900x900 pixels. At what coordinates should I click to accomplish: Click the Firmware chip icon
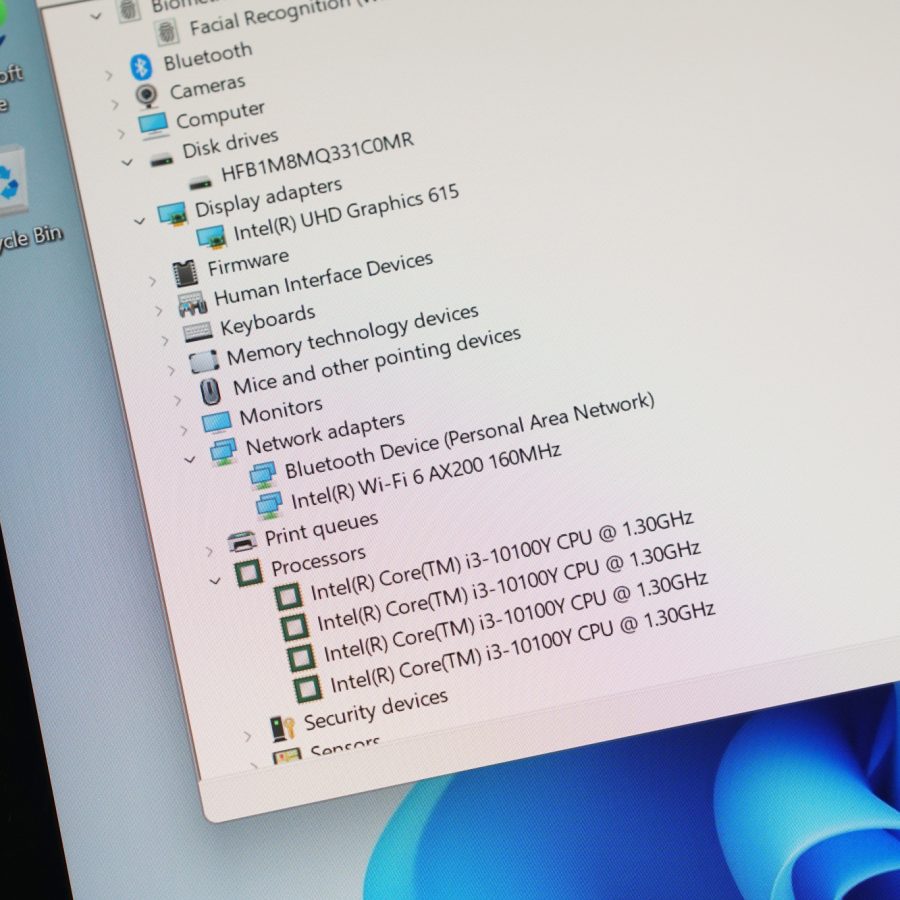pyautogui.click(x=185, y=274)
